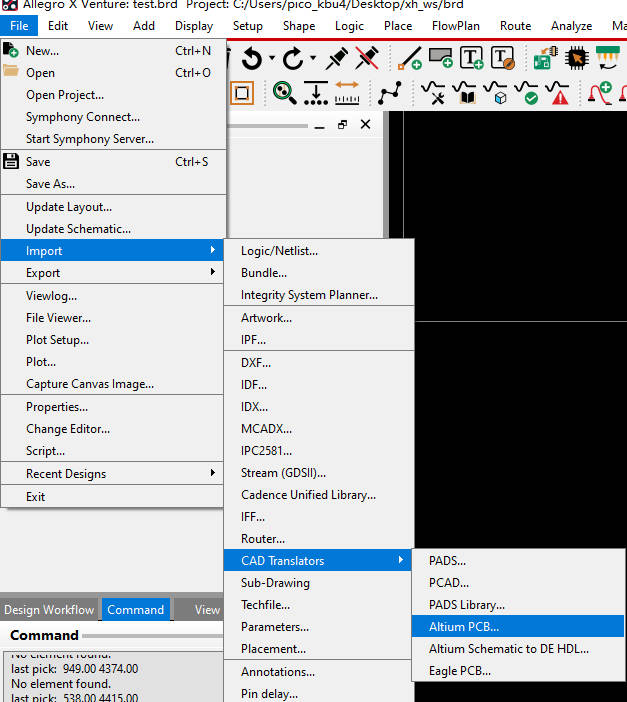This screenshot has height=702, width=627.
Task: Select the Add Shape tool
Action: 441,58
